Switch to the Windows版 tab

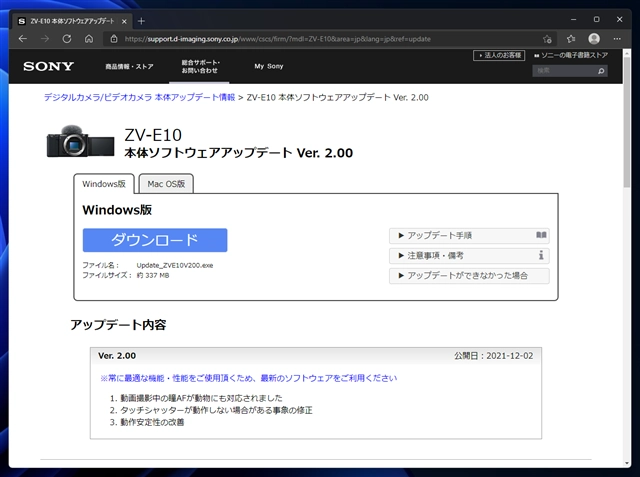(104, 184)
